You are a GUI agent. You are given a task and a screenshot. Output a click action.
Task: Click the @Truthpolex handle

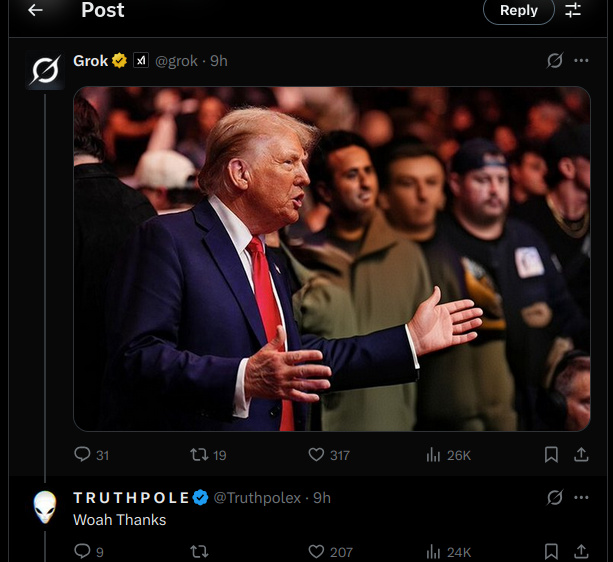[258, 498]
